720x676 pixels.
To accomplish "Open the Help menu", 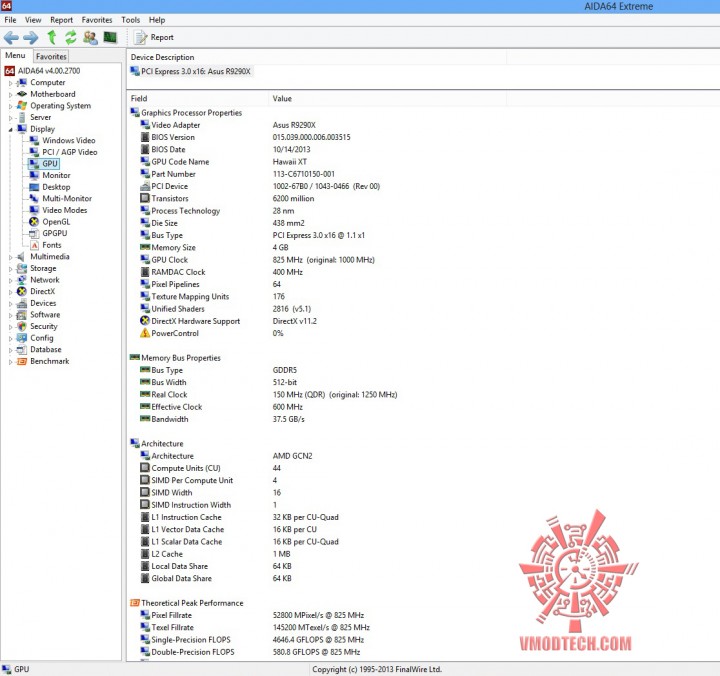I will click(157, 20).
